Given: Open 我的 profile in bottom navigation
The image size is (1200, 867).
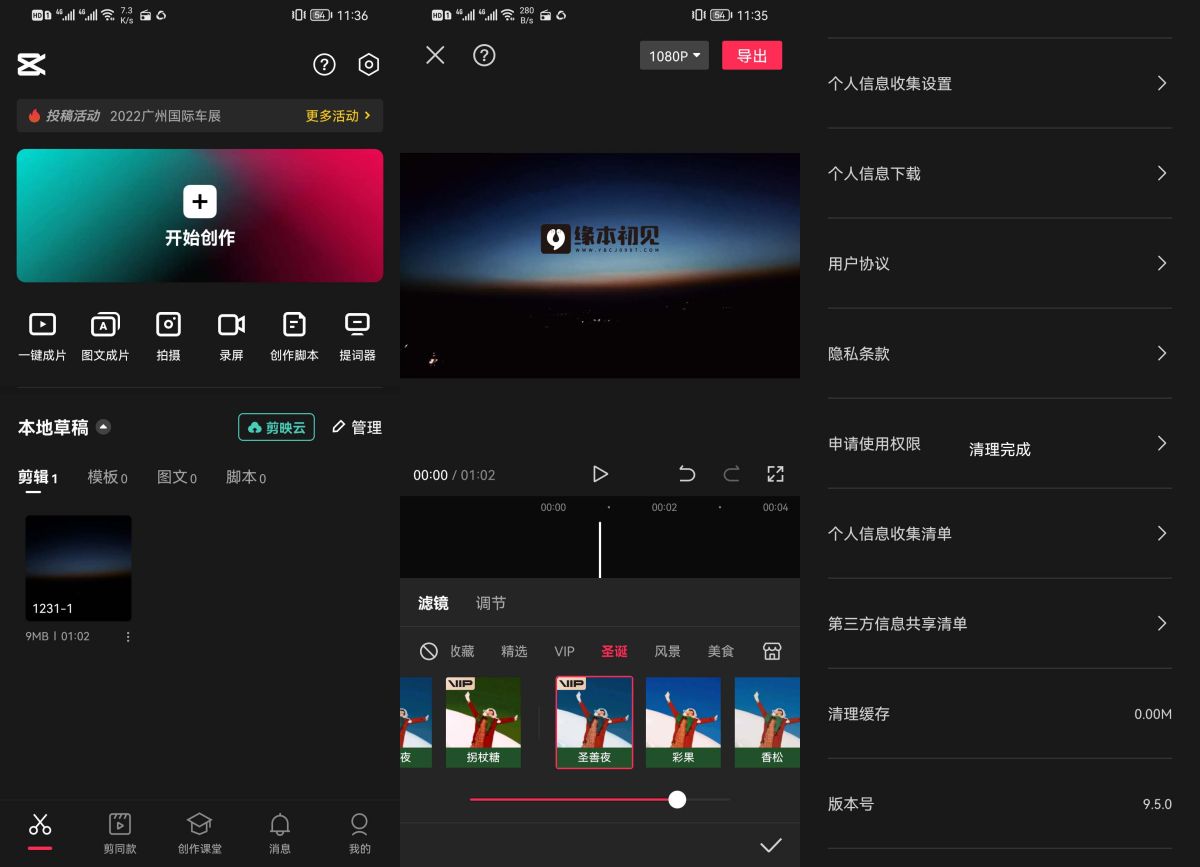Looking at the screenshot, I should (360, 833).
